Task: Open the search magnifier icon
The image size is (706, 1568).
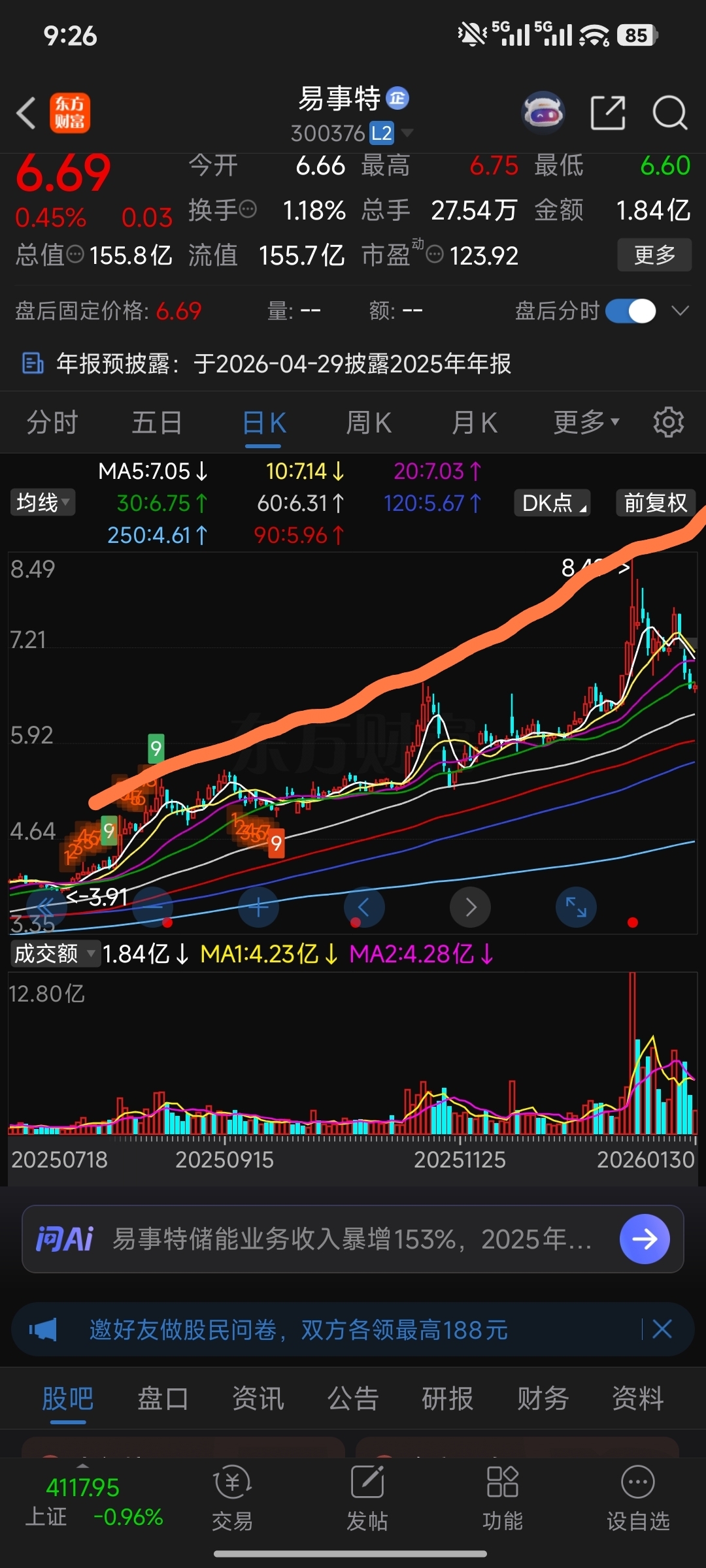Action: coord(669,113)
